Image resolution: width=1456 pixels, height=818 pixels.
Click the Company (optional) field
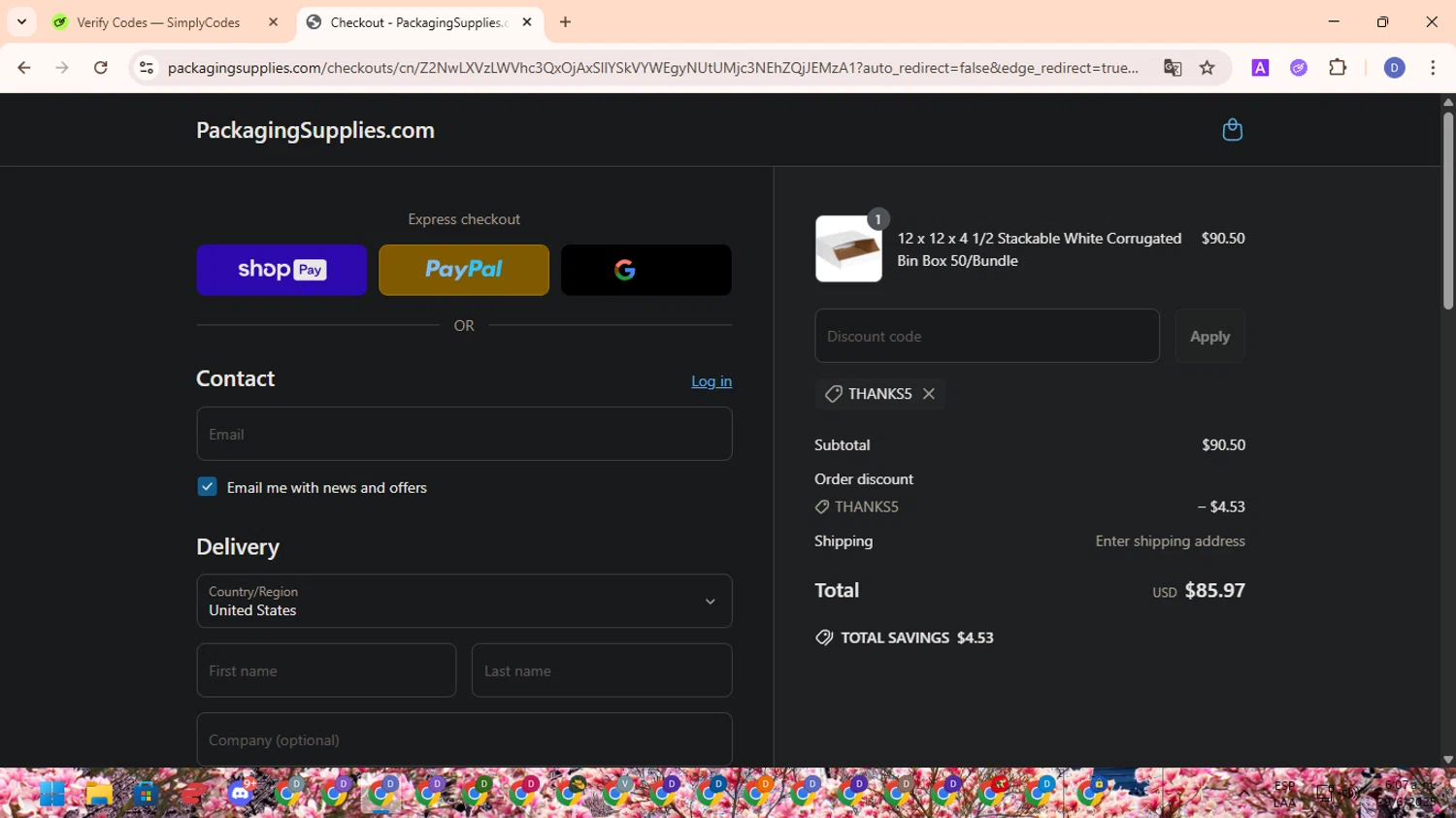(464, 739)
